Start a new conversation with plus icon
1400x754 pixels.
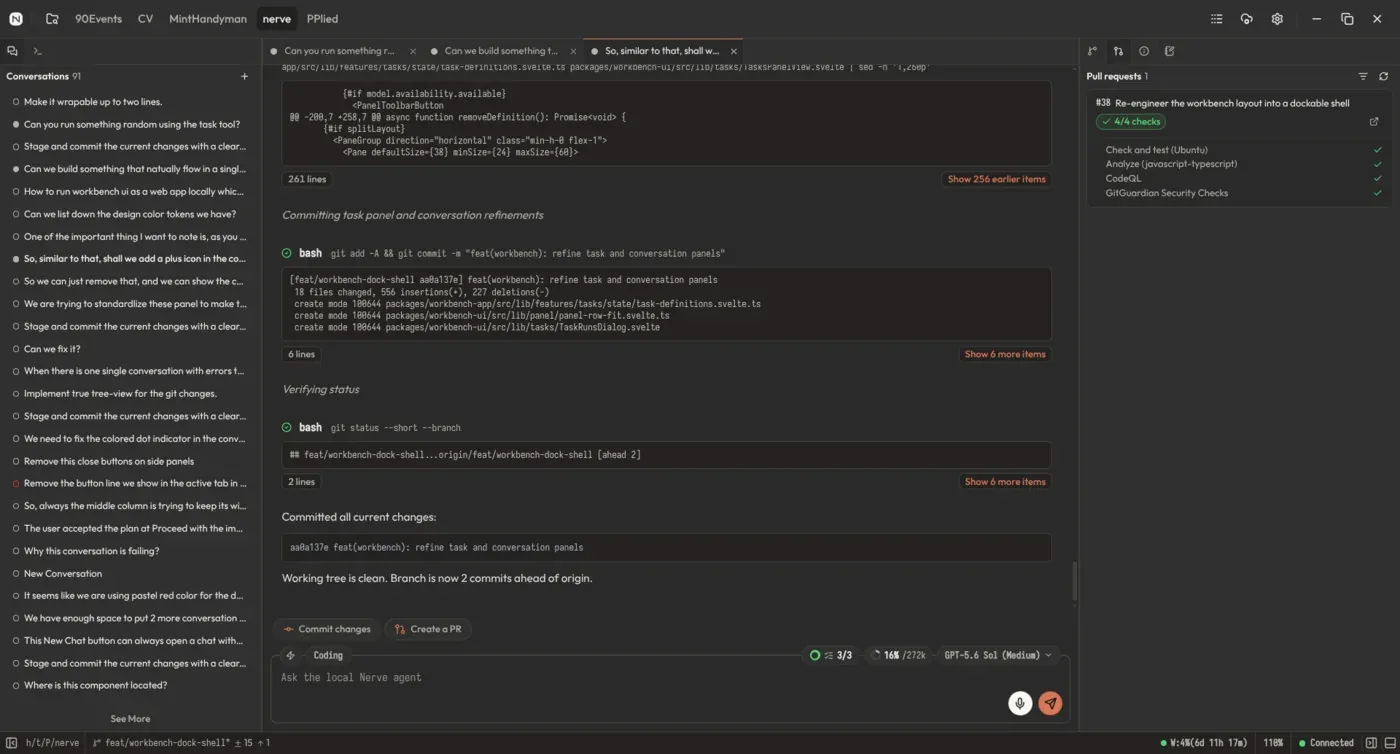click(x=245, y=76)
